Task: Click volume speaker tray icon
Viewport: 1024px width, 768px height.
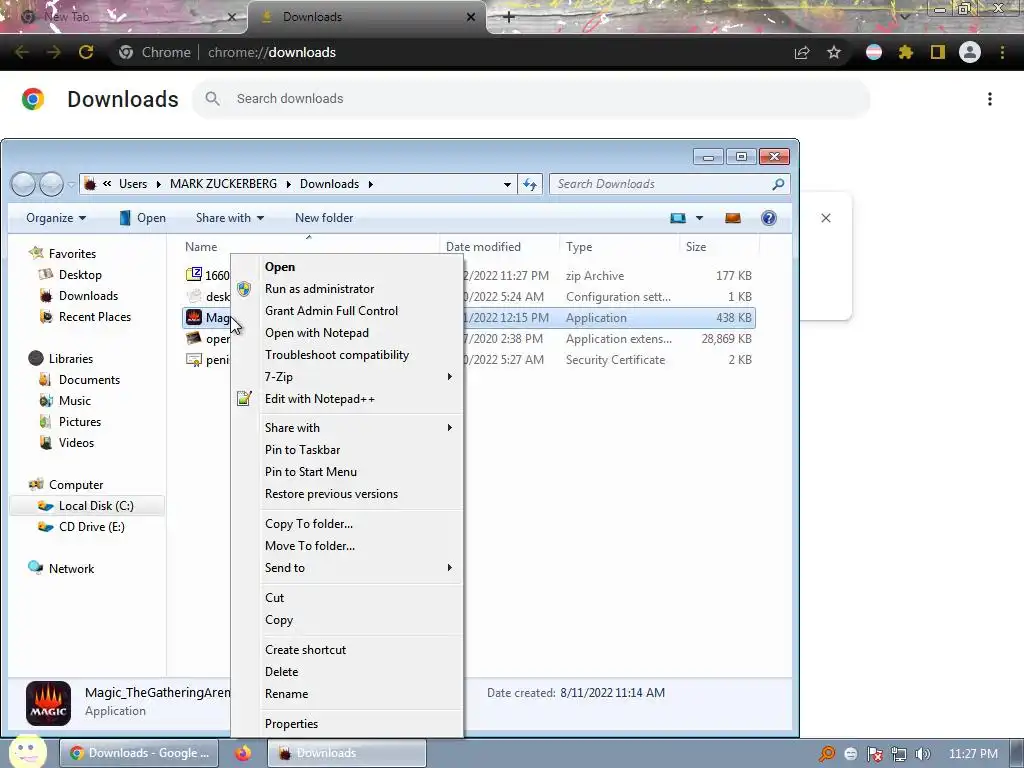Action: pos(922,754)
